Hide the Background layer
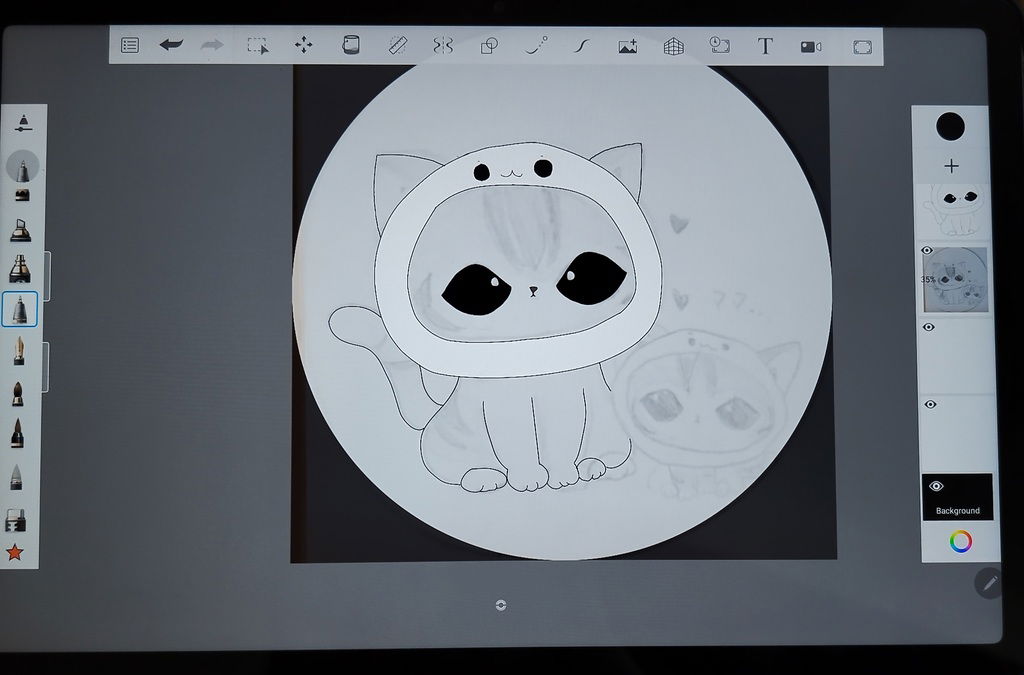The image size is (1024, 675). coord(936,486)
